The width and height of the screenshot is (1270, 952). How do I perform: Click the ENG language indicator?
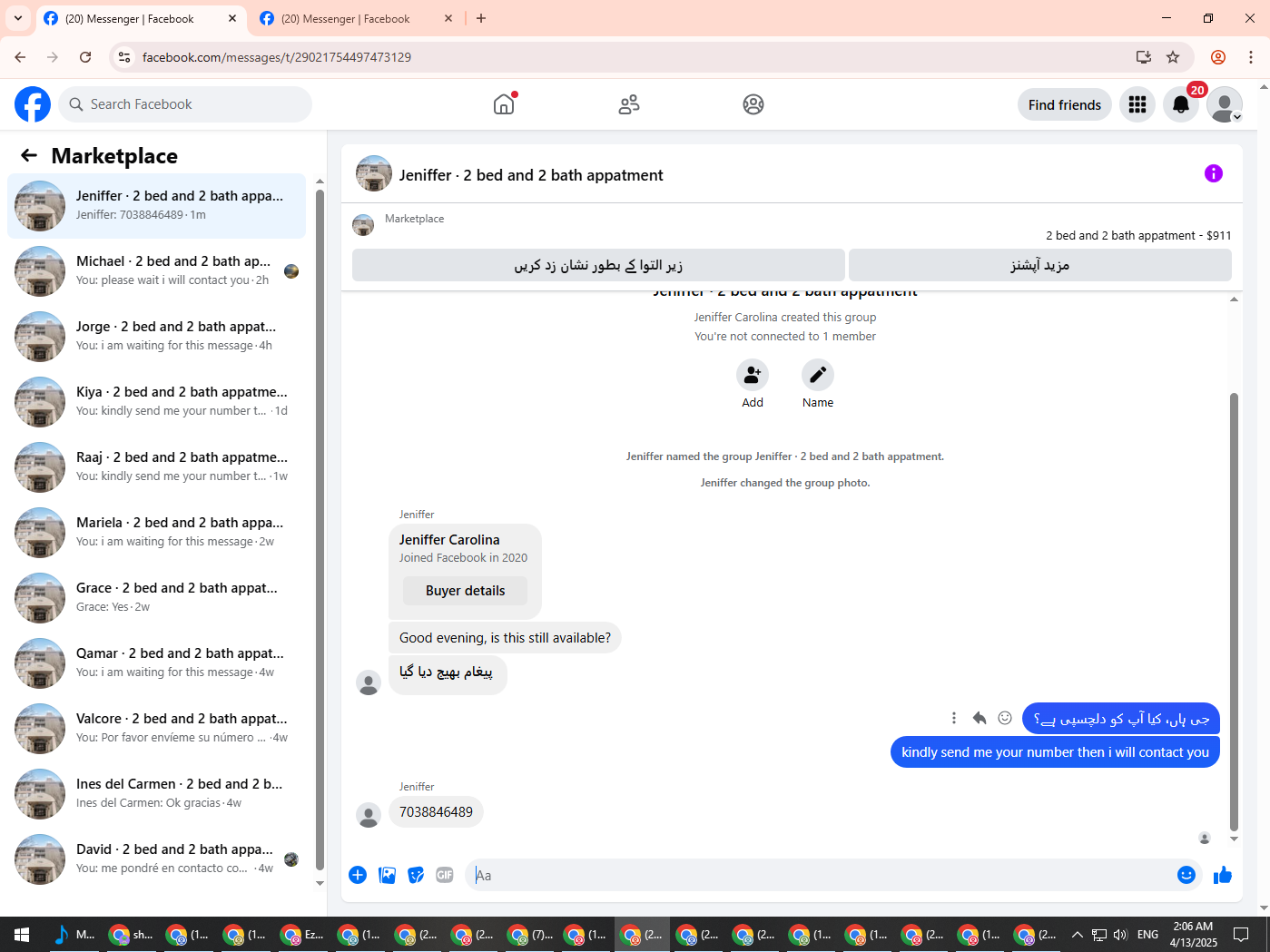tap(1147, 934)
